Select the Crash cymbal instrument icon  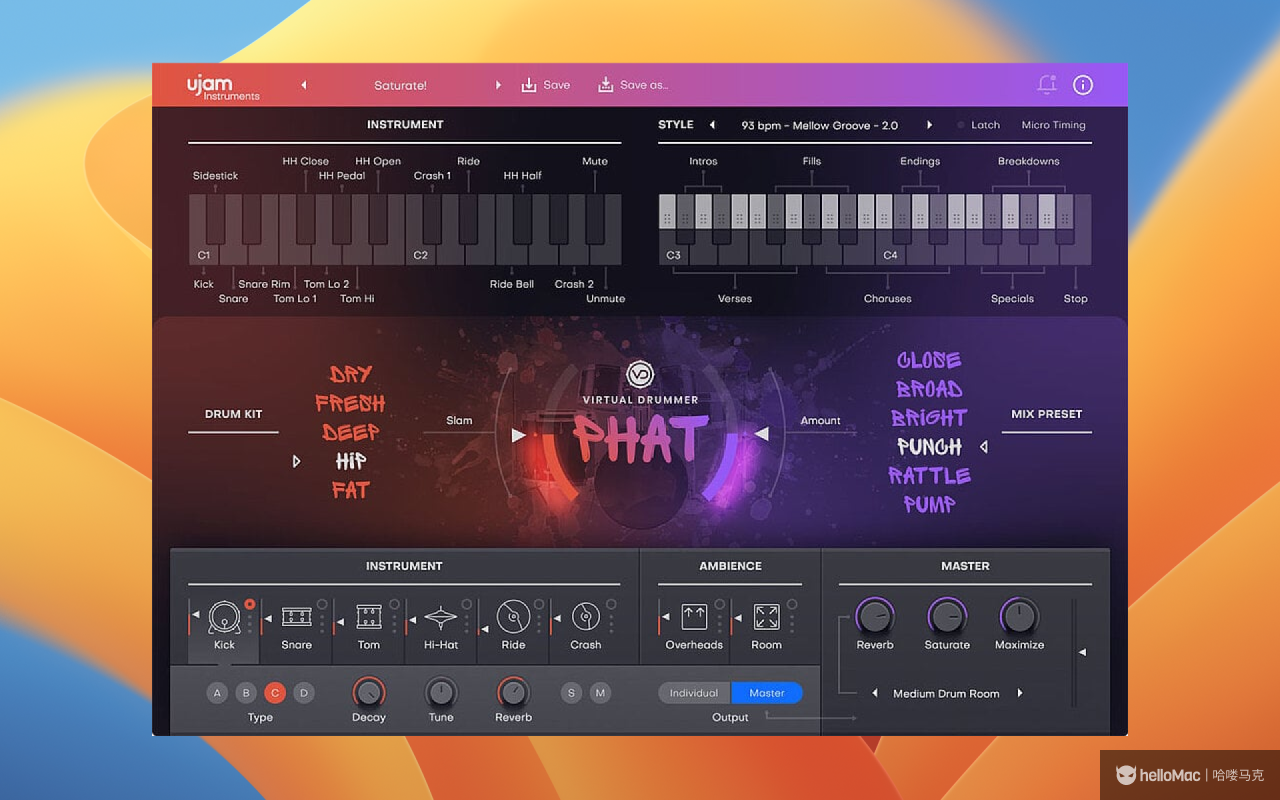(585, 618)
